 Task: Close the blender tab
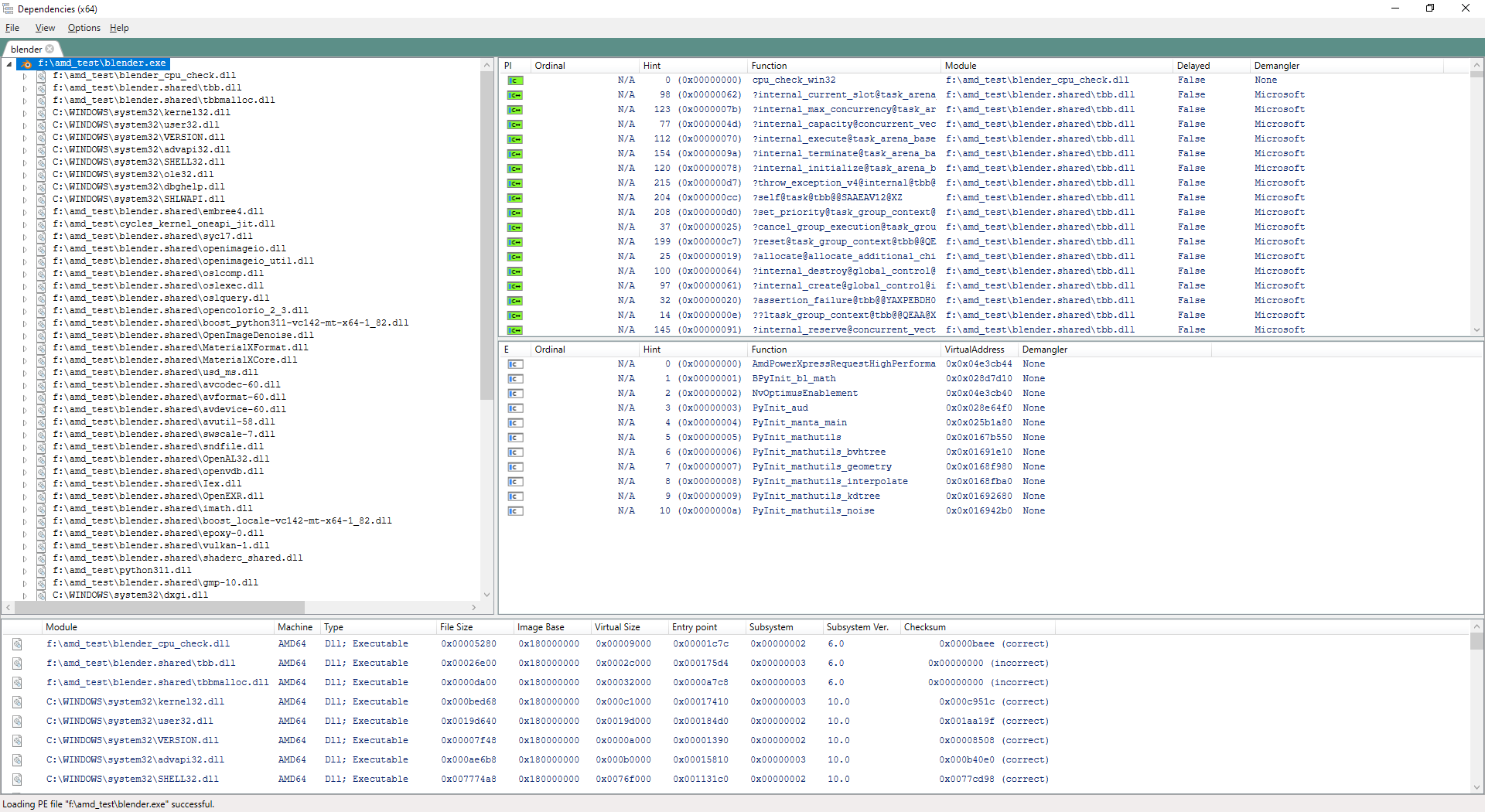click(50, 49)
